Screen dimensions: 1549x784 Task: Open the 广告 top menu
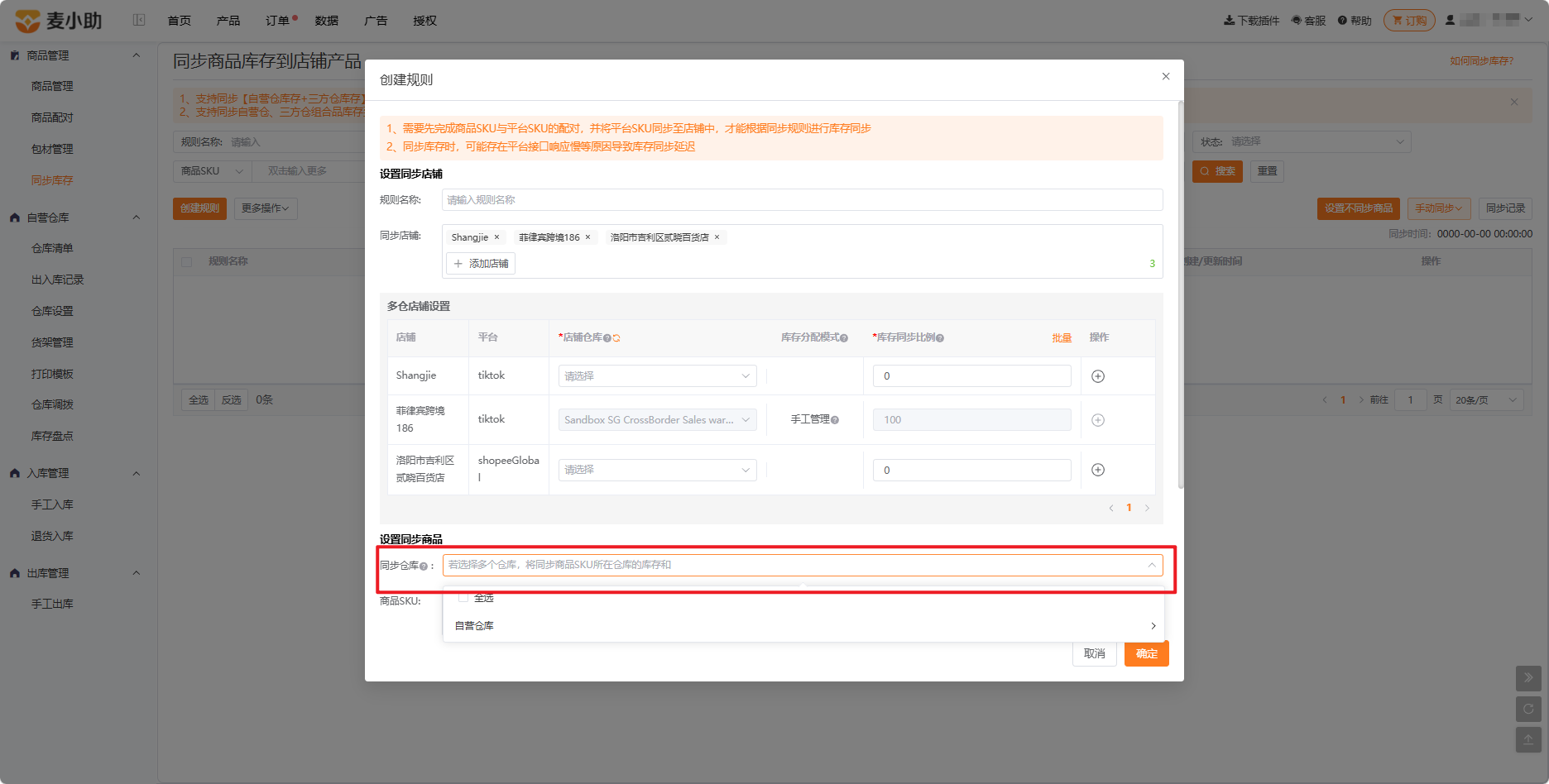(x=376, y=21)
